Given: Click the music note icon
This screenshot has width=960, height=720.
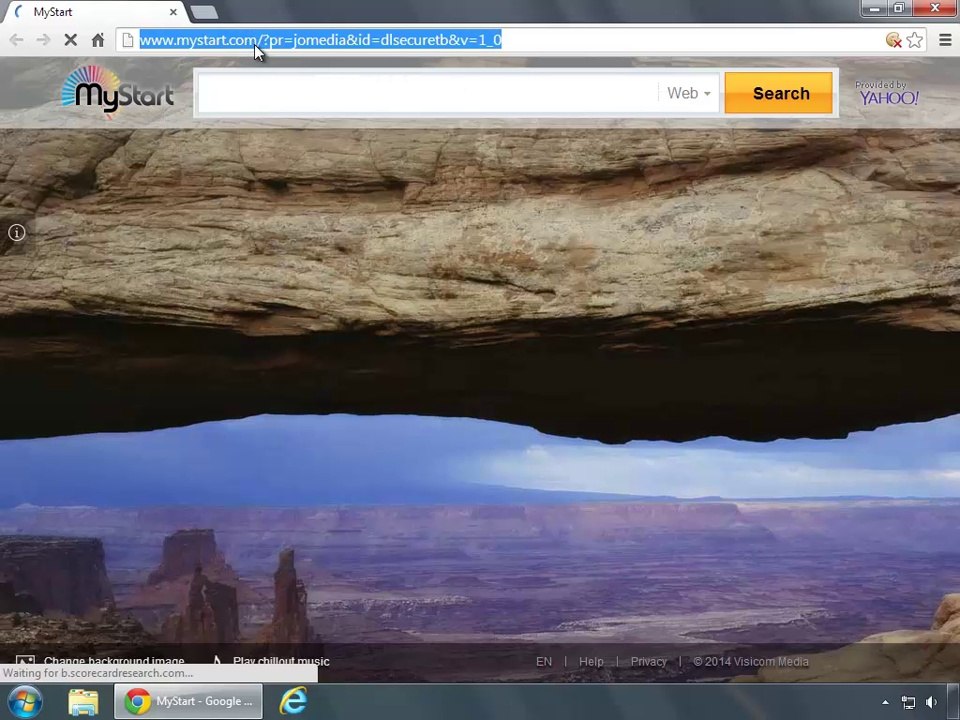Looking at the screenshot, I should tap(217, 661).
